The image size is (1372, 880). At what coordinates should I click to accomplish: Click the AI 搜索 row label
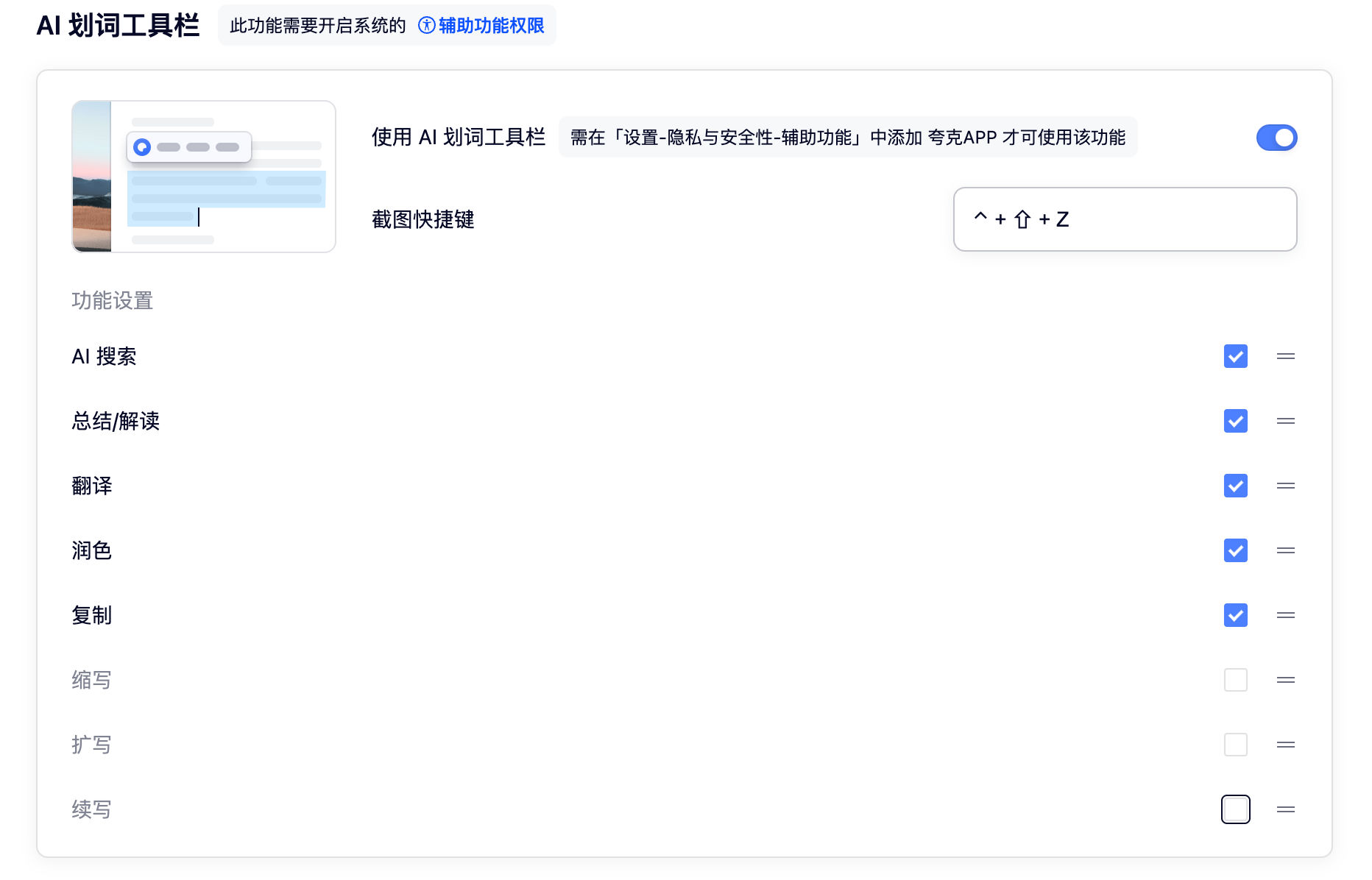point(104,357)
